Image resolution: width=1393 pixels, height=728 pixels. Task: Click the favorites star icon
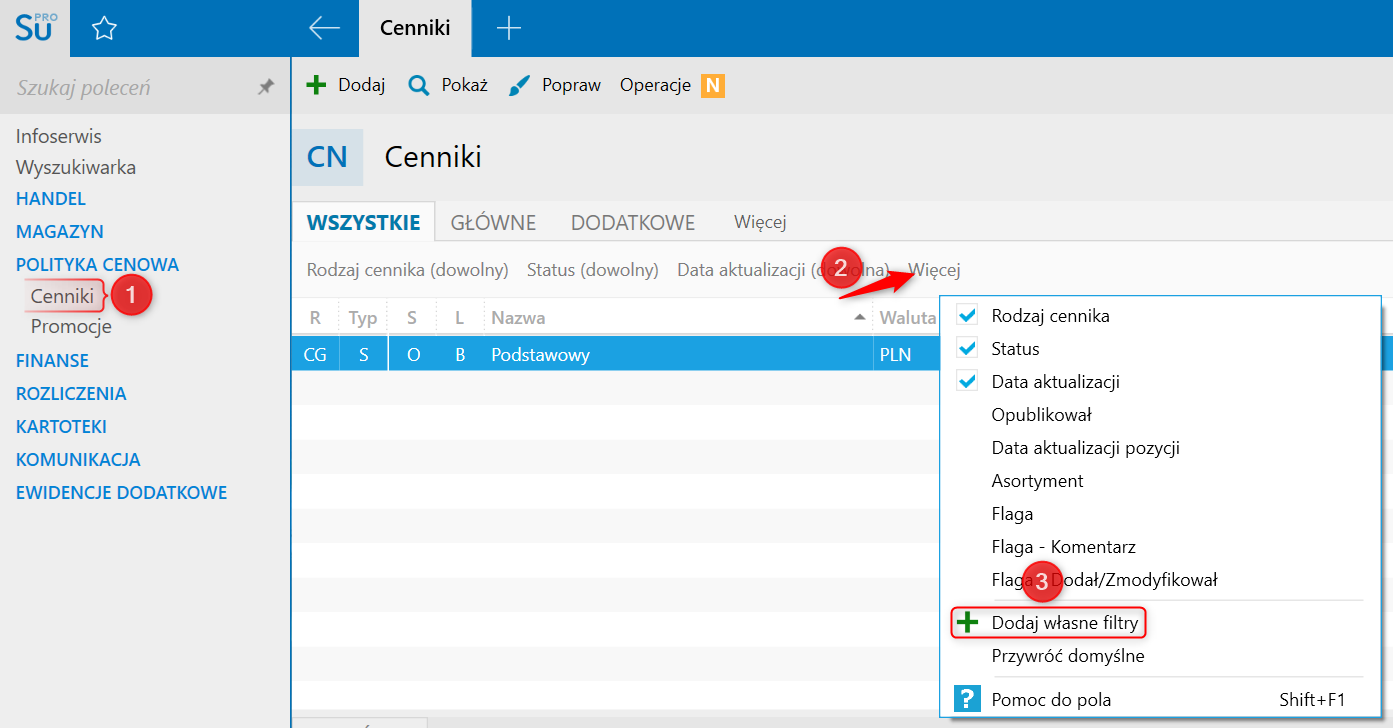(104, 29)
